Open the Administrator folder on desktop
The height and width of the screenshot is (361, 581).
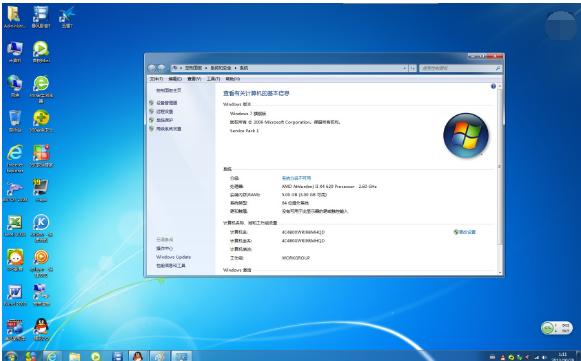point(14,17)
